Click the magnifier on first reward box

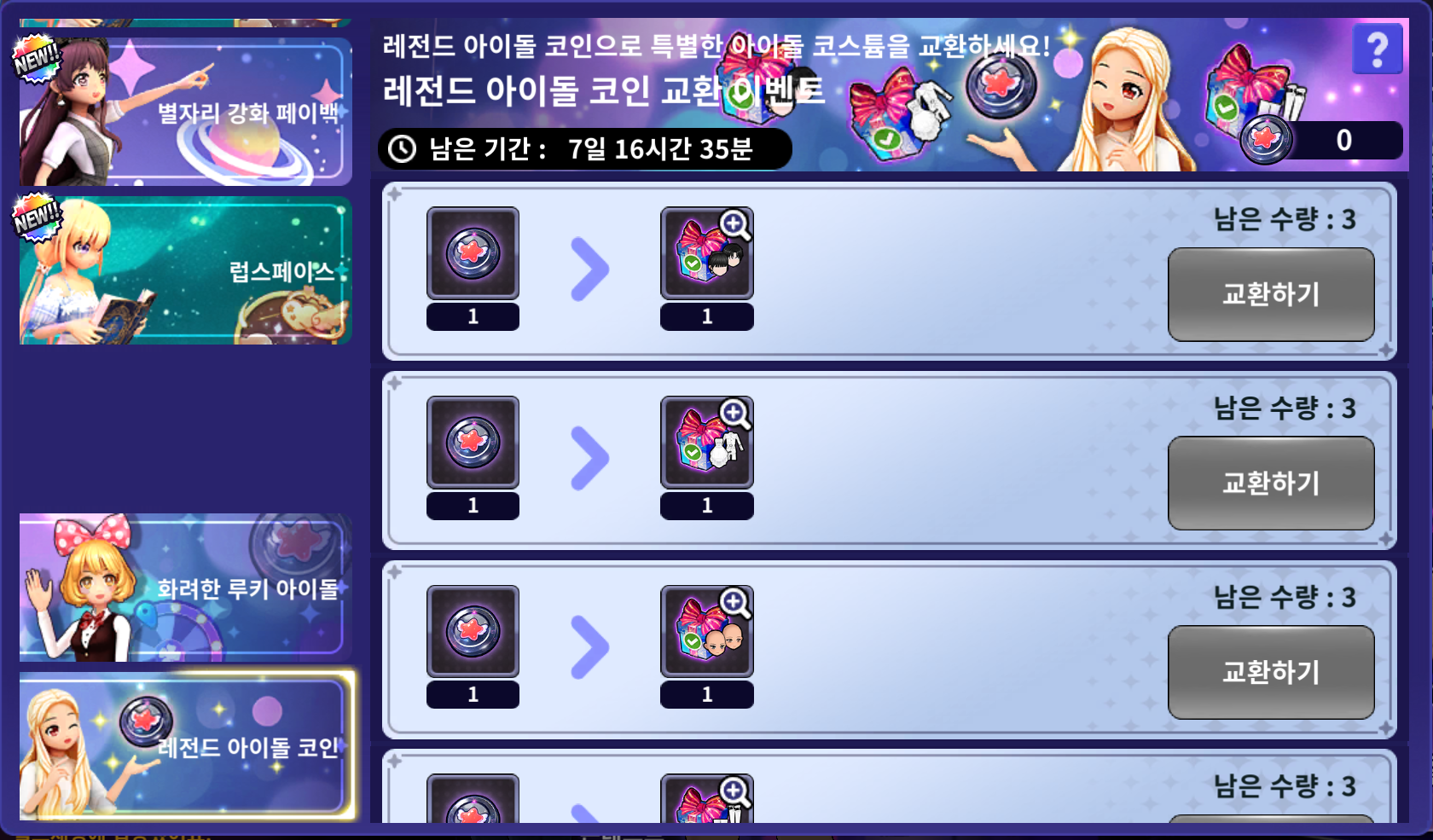tap(735, 226)
